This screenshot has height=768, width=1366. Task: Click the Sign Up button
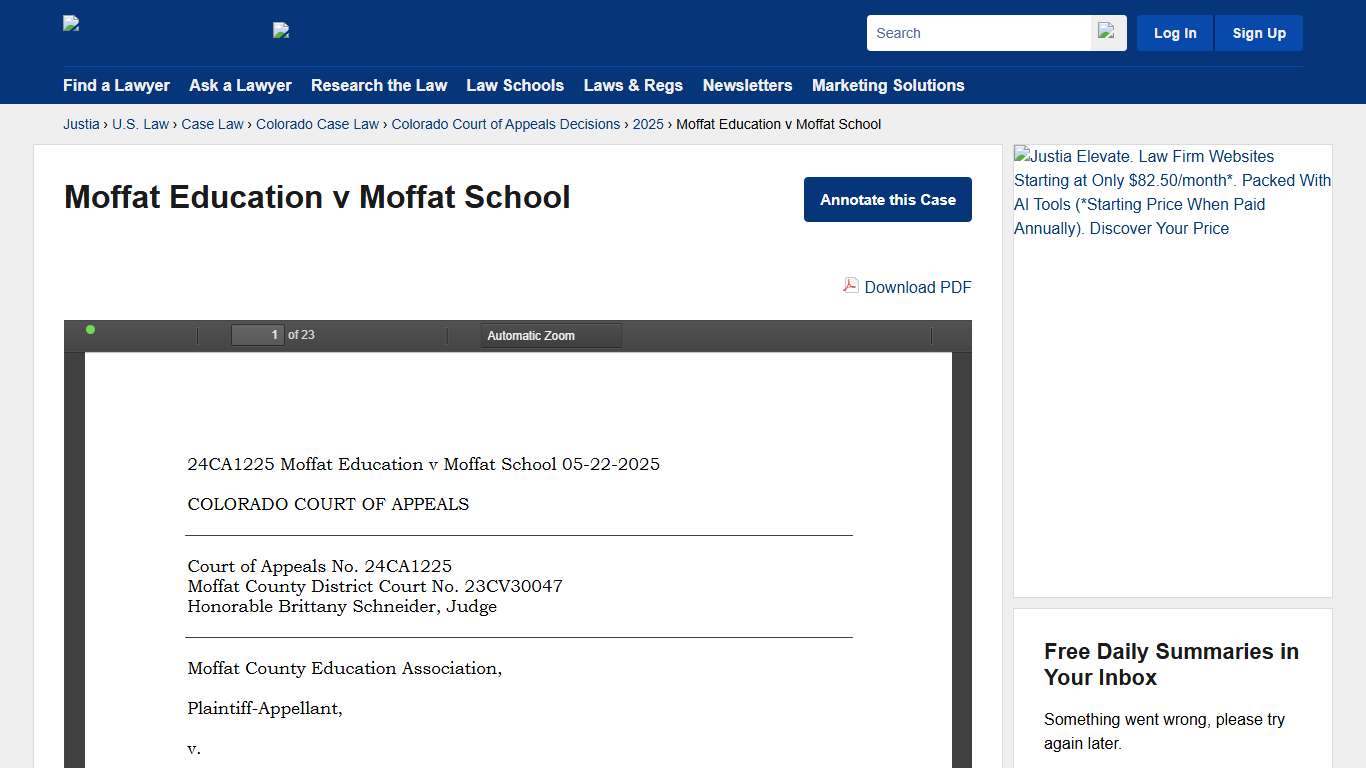pos(1258,32)
